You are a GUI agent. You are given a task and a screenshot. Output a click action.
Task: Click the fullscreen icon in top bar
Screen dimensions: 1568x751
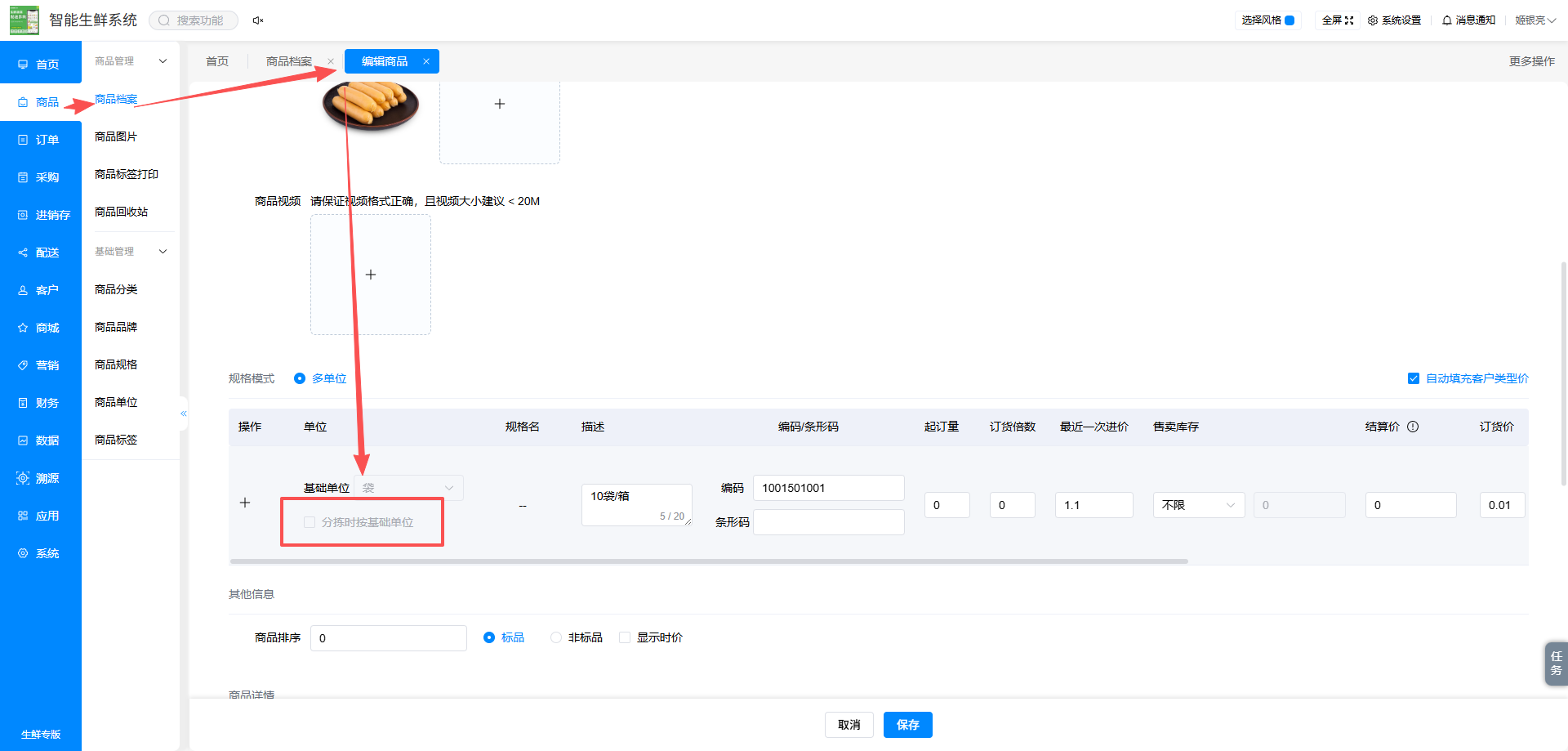click(1349, 20)
